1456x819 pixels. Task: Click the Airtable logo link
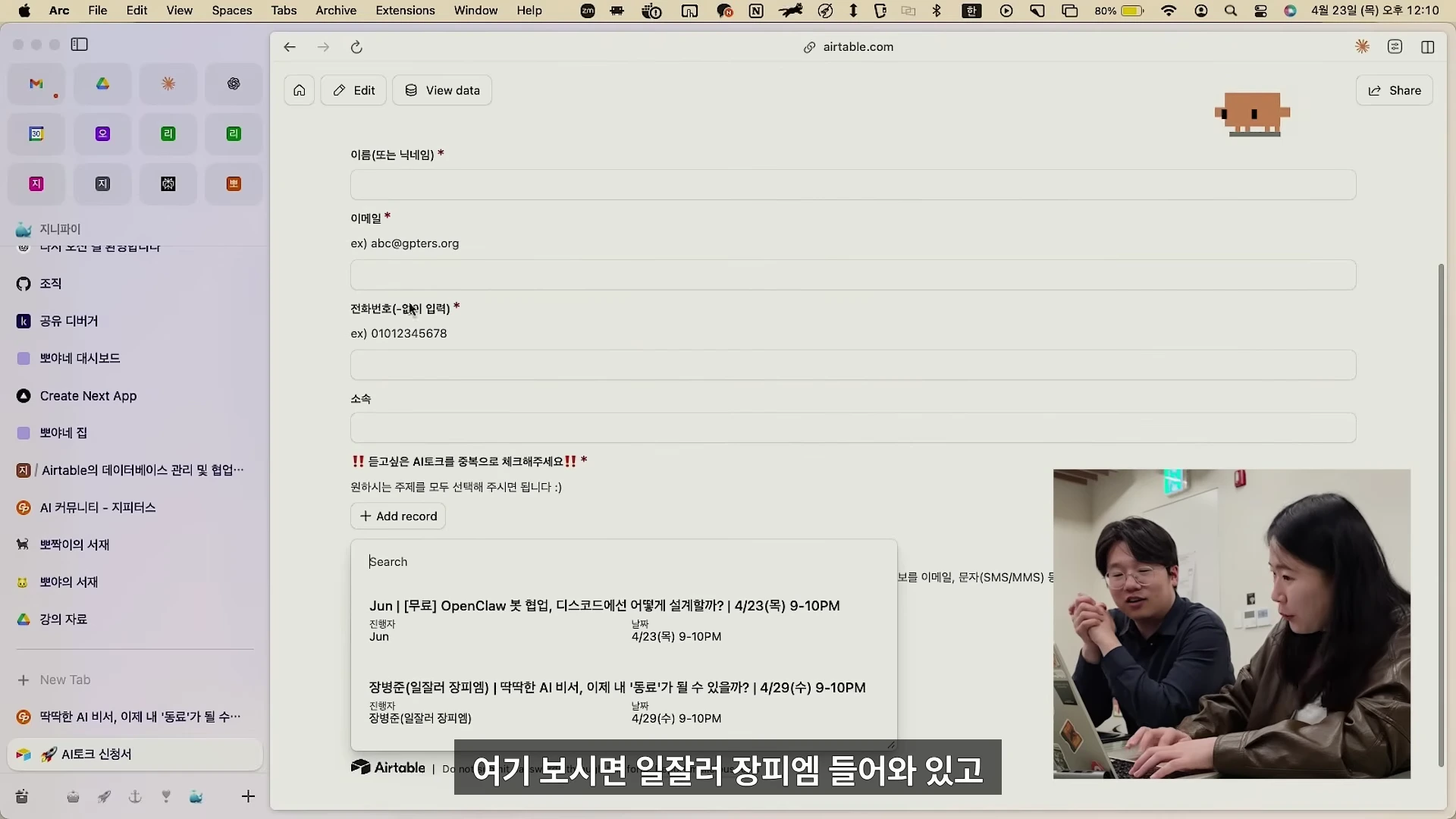tap(388, 768)
